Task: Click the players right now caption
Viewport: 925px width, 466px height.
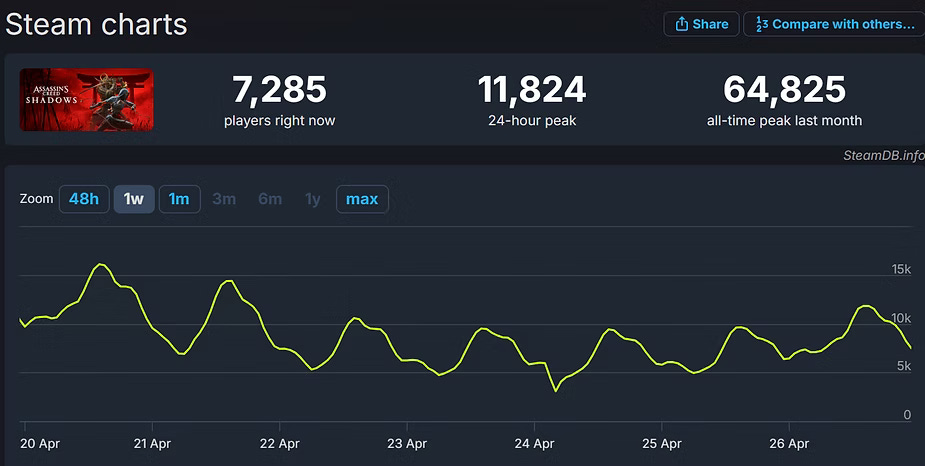Action: click(280, 121)
